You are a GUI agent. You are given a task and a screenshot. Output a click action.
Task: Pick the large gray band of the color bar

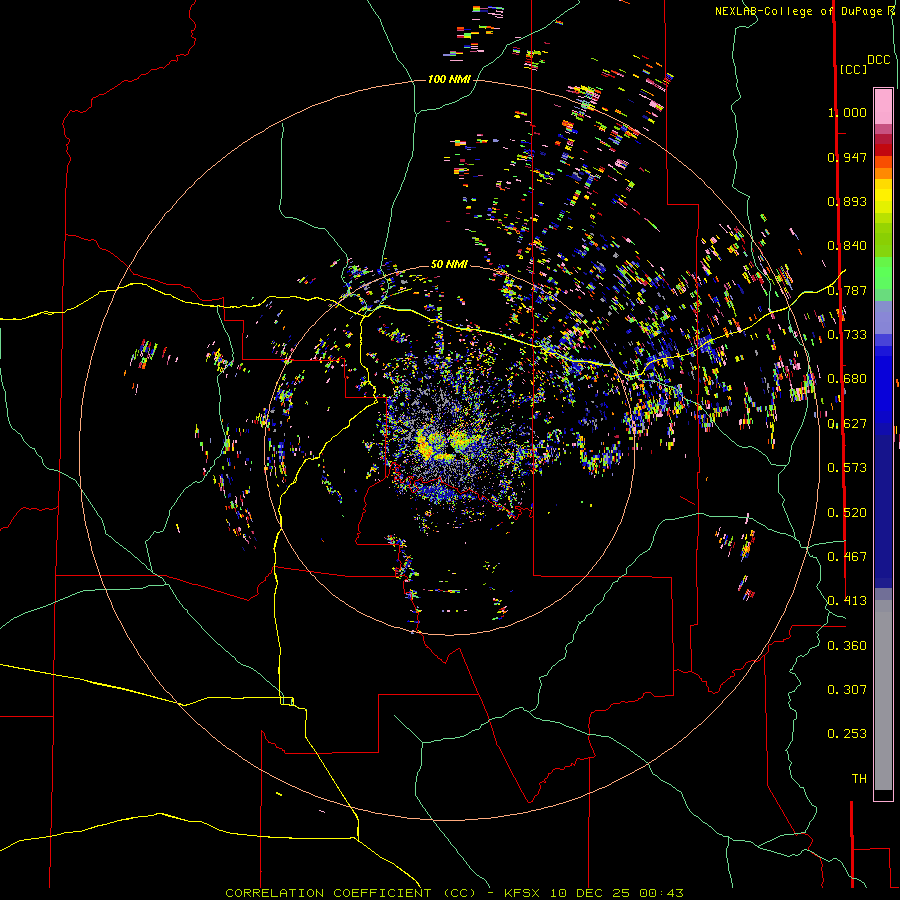point(883,695)
